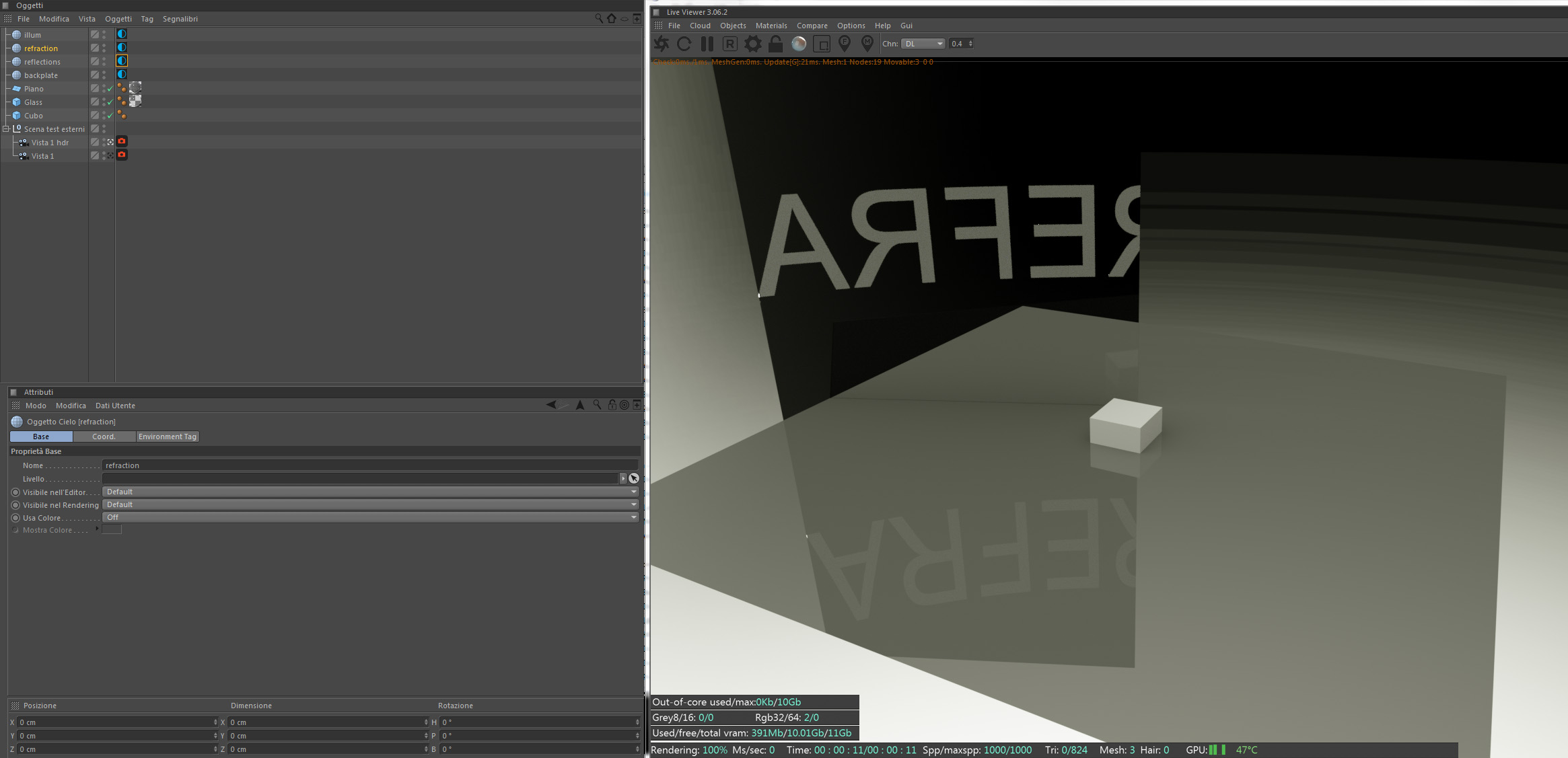The image size is (1568, 758).
Task: Pause the Live Viewer render
Action: coord(707,44)
